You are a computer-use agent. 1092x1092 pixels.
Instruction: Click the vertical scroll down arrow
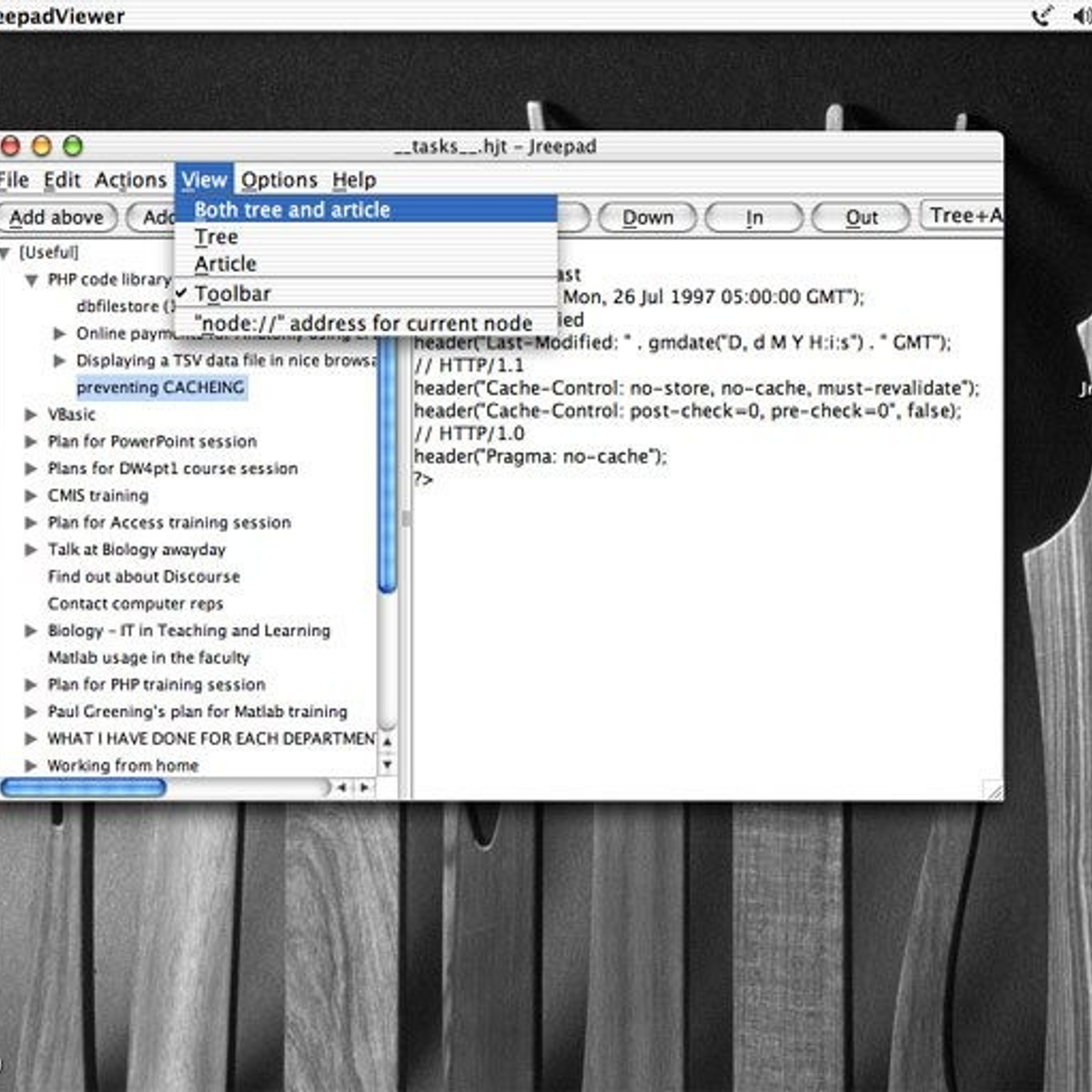click(x=388, y=764)
